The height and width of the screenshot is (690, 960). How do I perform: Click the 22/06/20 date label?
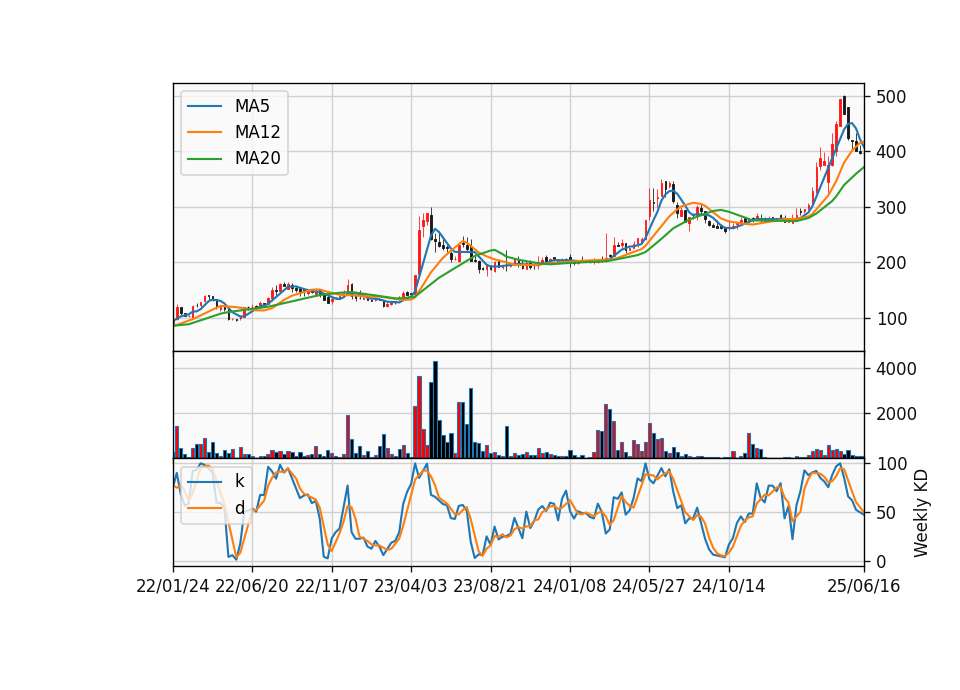point(252,586)
